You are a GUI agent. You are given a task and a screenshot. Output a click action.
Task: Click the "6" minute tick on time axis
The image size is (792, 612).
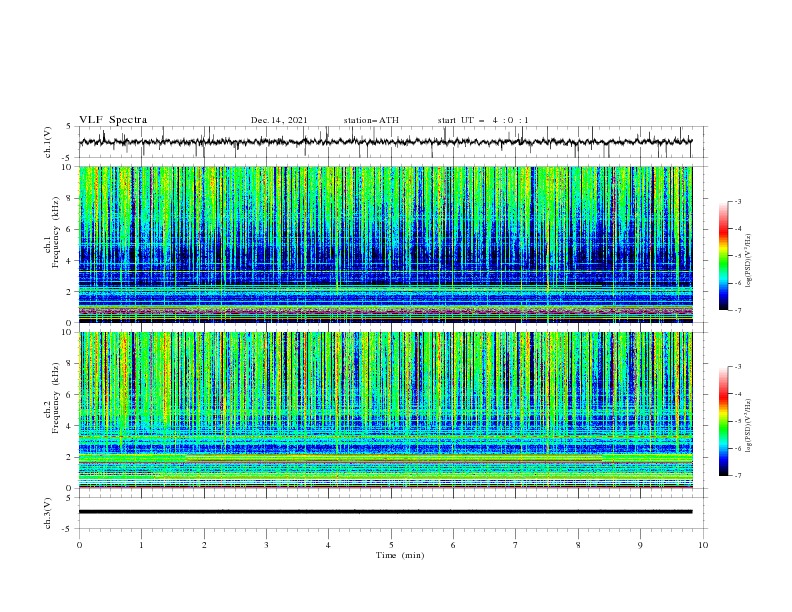(x=454, y=545)
